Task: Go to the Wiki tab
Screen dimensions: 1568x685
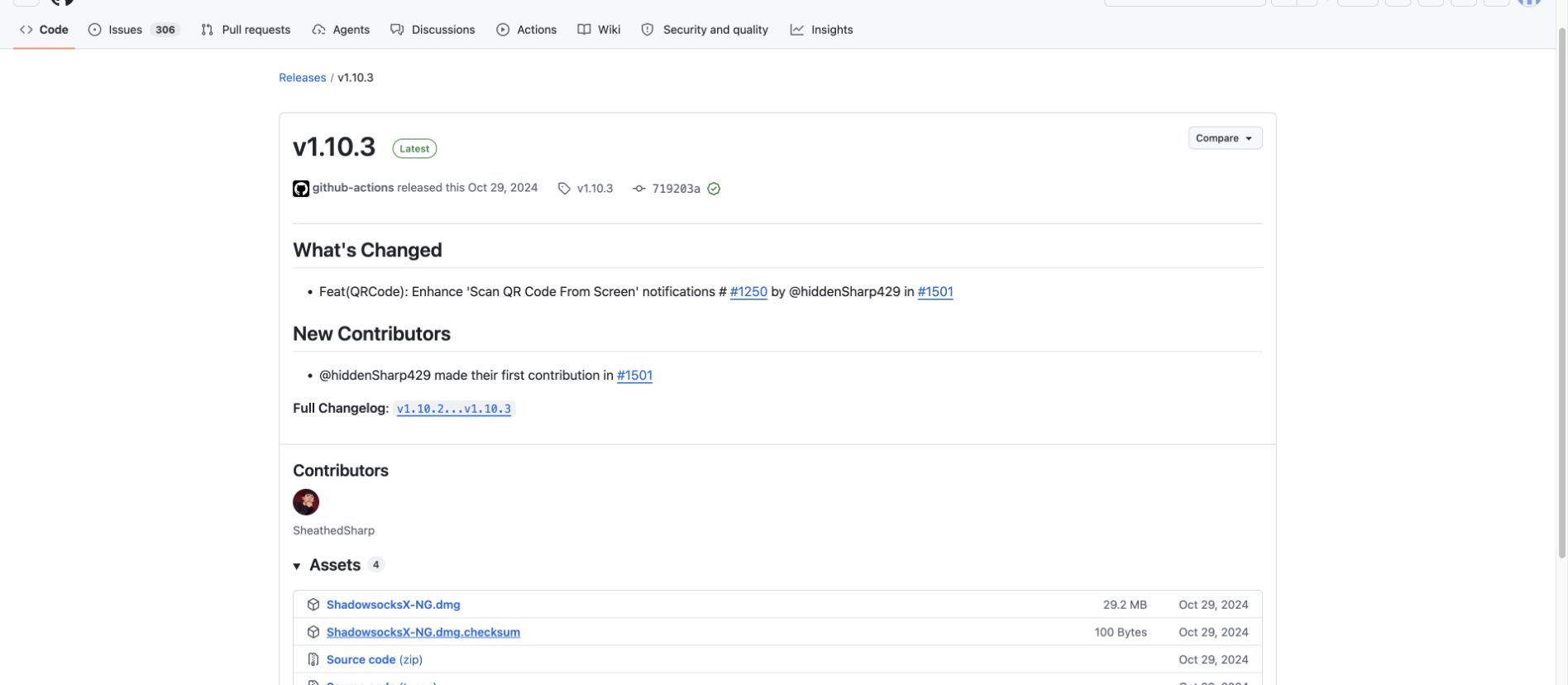Action: 599,30
